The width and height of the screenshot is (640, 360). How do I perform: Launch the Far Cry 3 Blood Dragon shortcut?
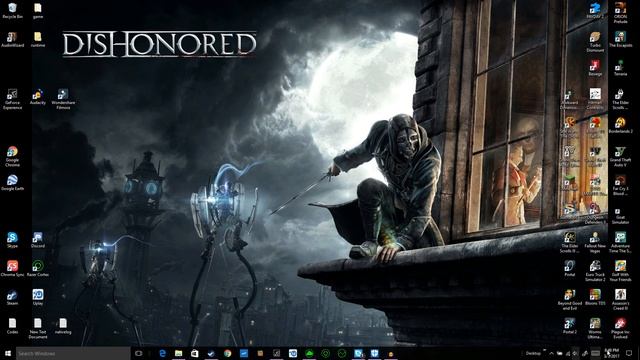(620, 185)
